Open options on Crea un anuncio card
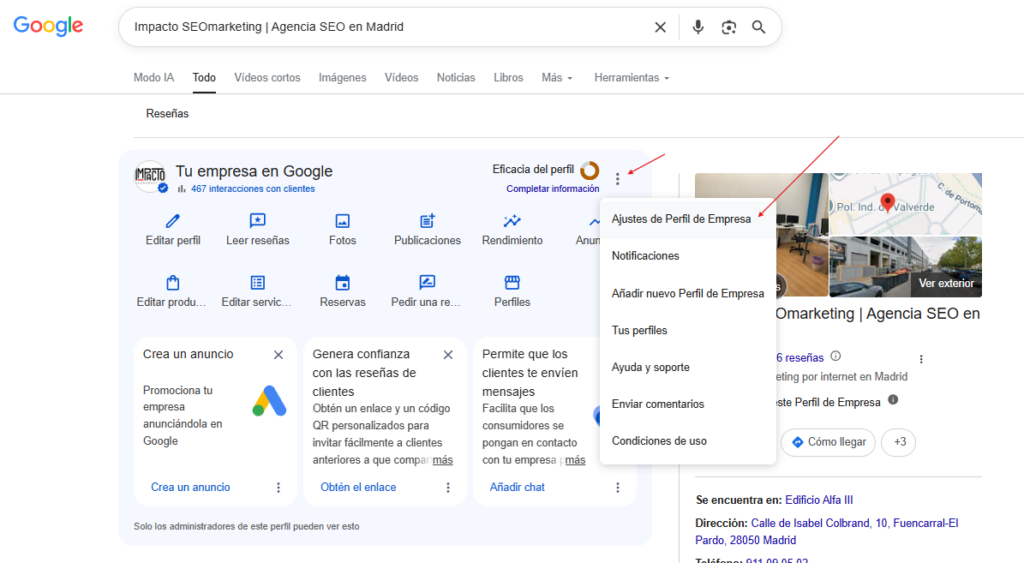 pos(278,487)
